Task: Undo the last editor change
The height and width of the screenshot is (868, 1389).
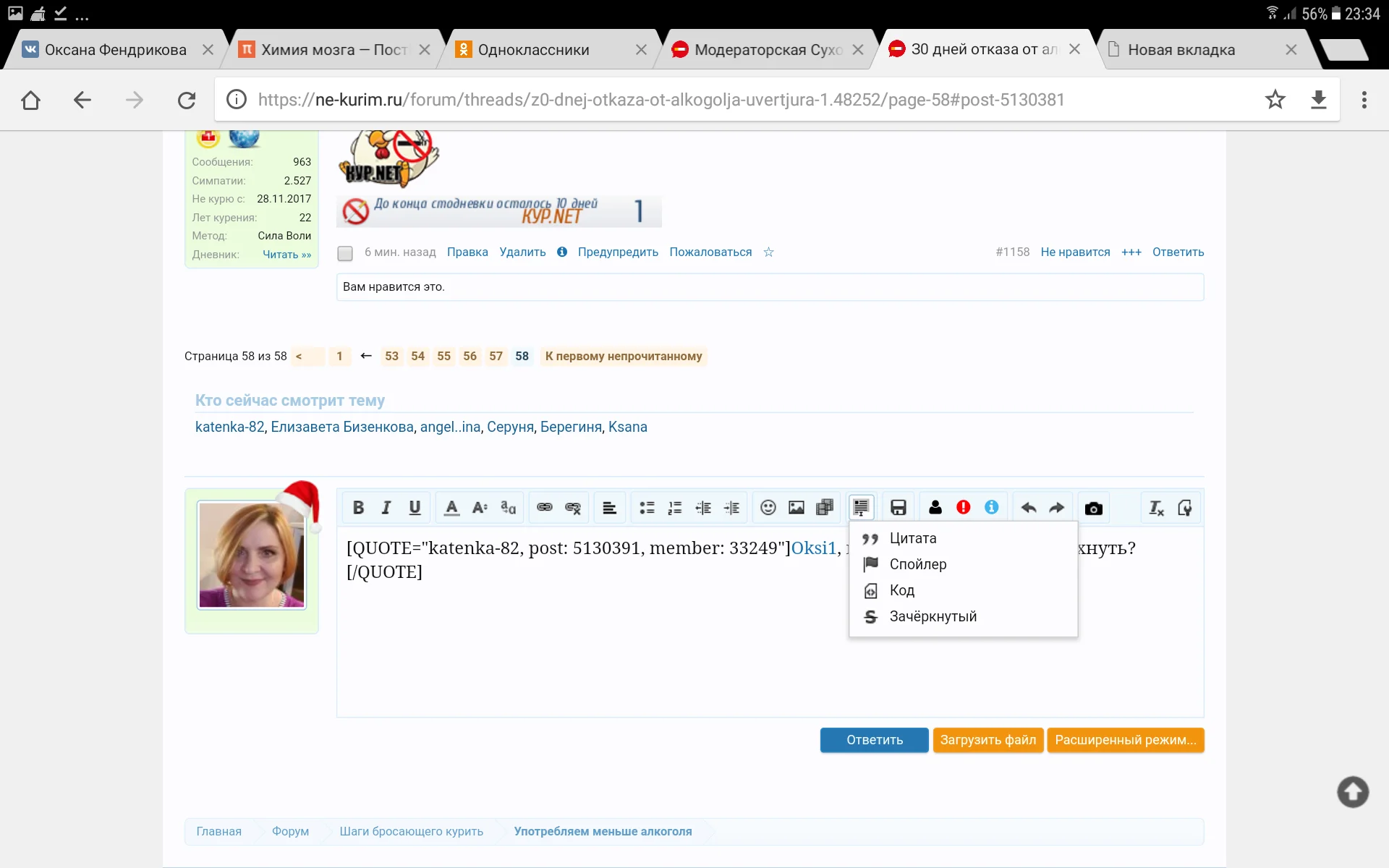Action: pos(1028,507)
